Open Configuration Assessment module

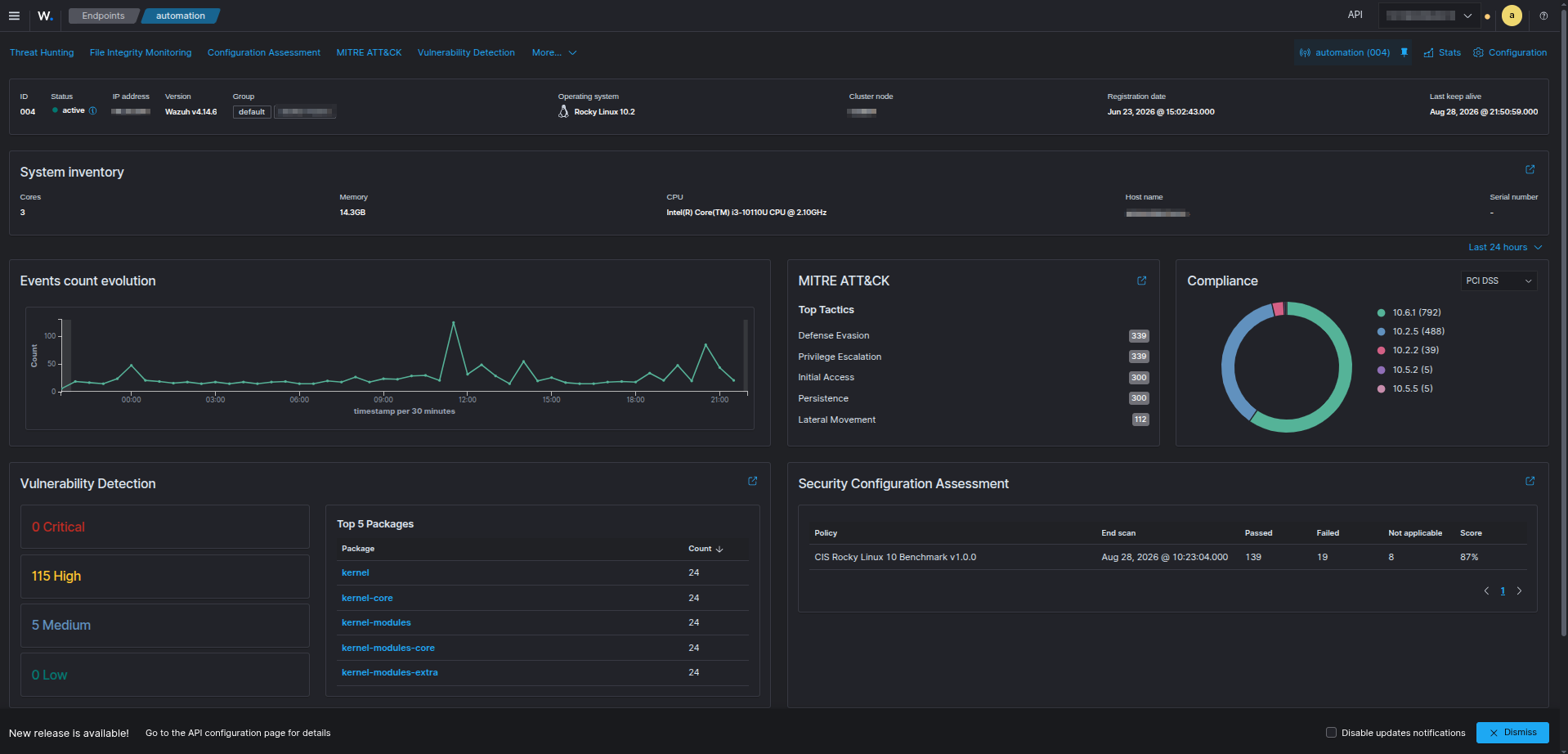[264, 52]
